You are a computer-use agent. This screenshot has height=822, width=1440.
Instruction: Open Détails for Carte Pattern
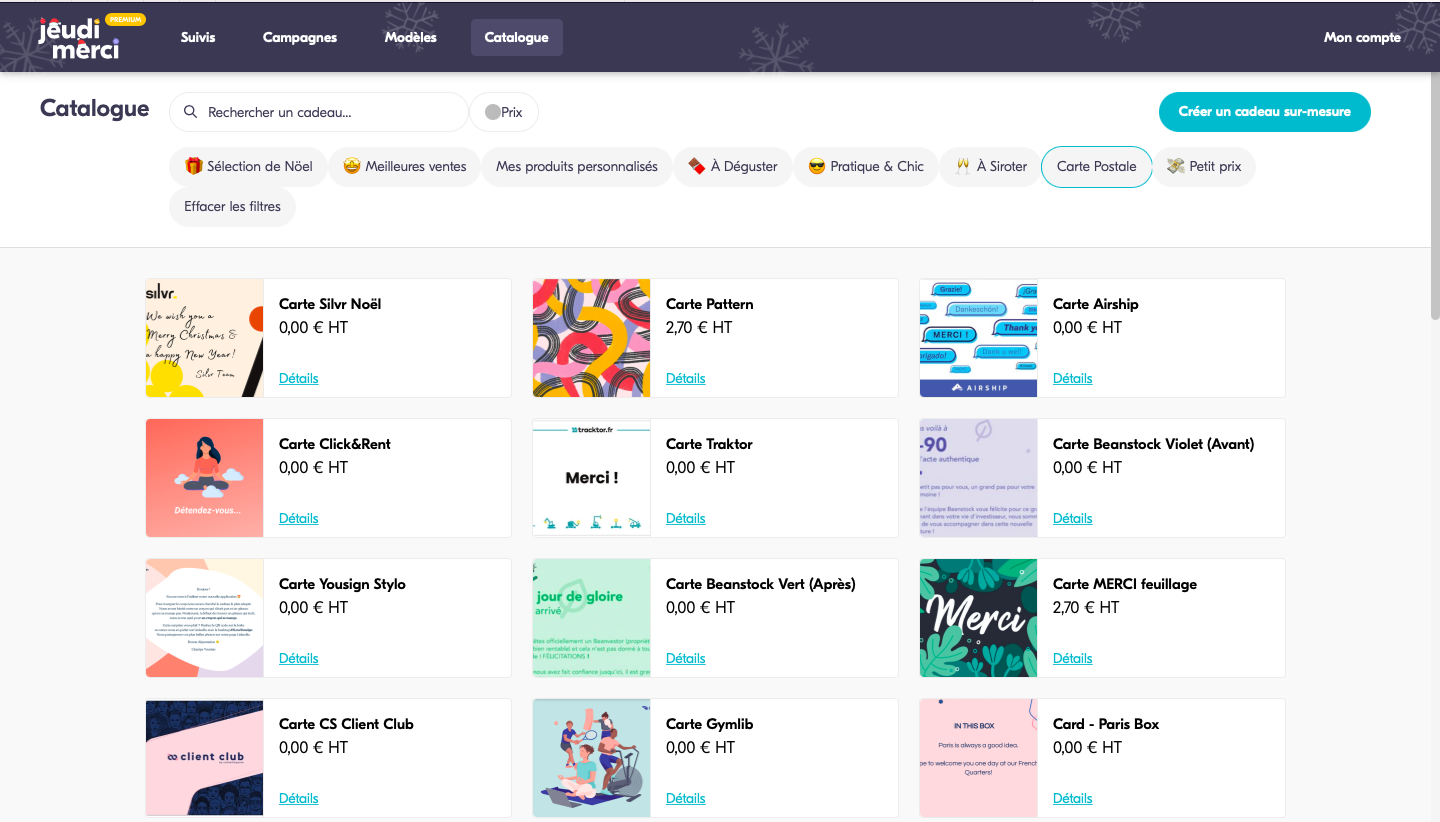[686, 378]
